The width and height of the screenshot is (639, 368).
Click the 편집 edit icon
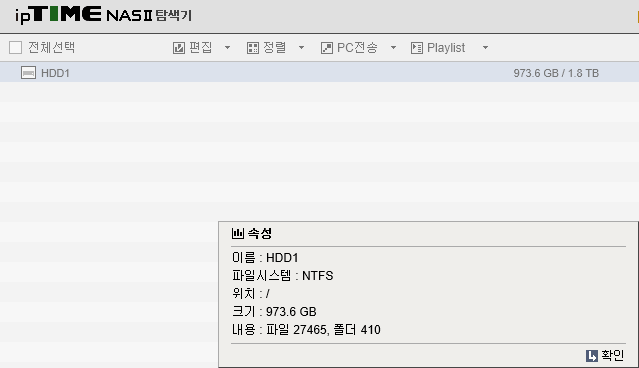coord(179,48)
